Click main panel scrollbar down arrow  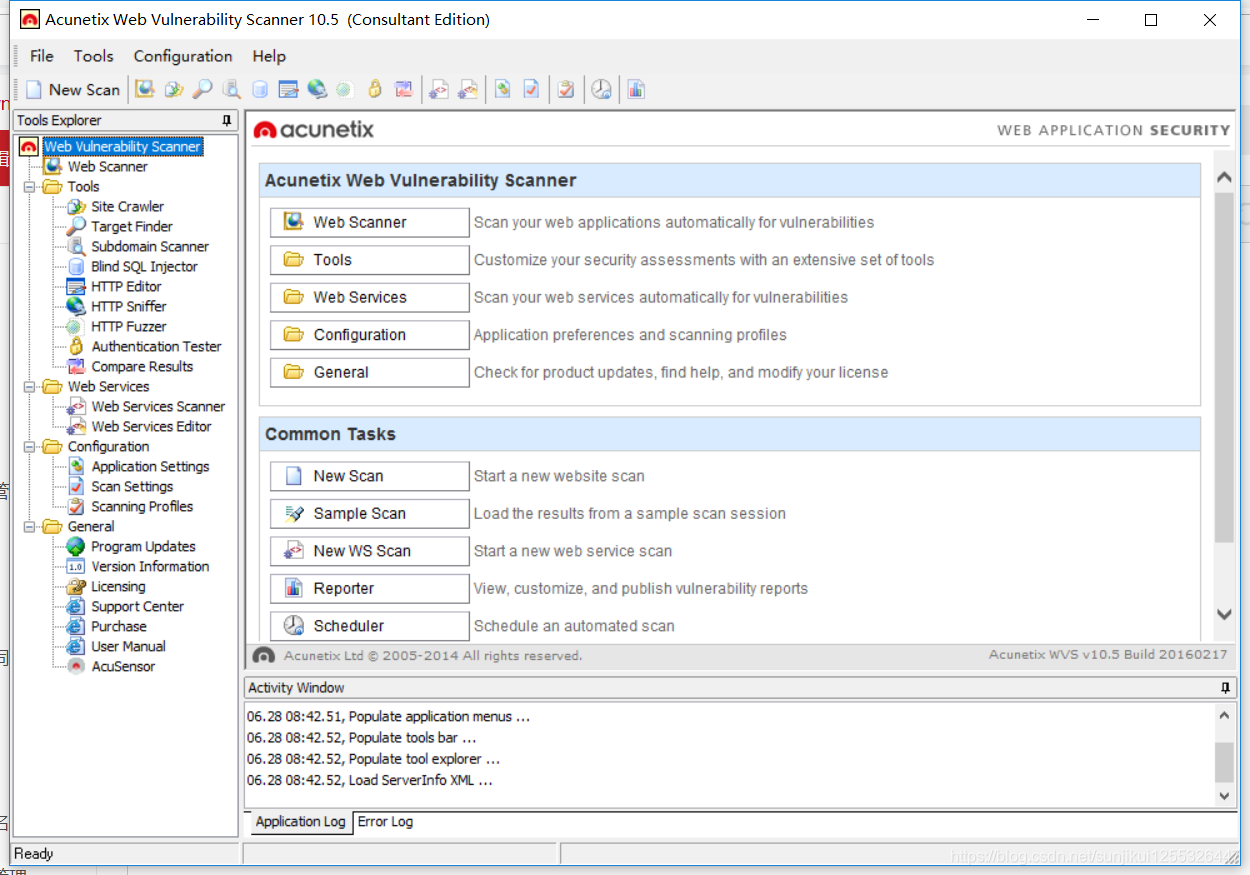tap(1224, 614)
